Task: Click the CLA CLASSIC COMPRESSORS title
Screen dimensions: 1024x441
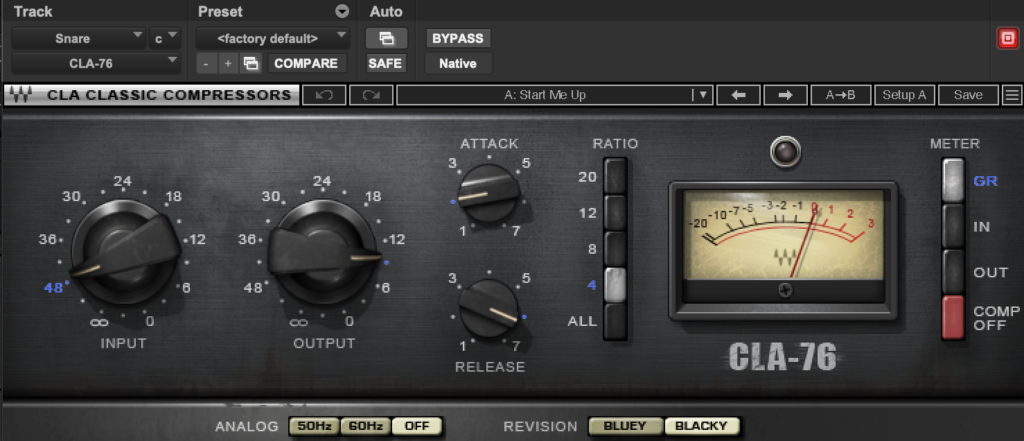Action: click(x=169, y=95)
